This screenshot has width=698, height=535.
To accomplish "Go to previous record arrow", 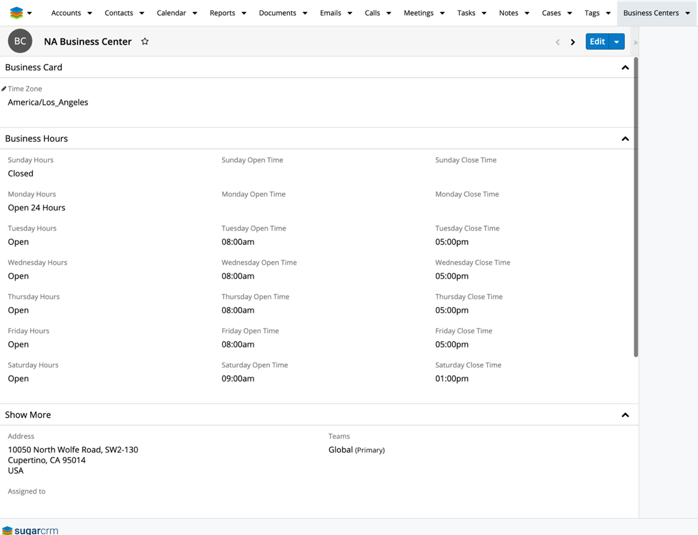I will (x=558, y=42).
